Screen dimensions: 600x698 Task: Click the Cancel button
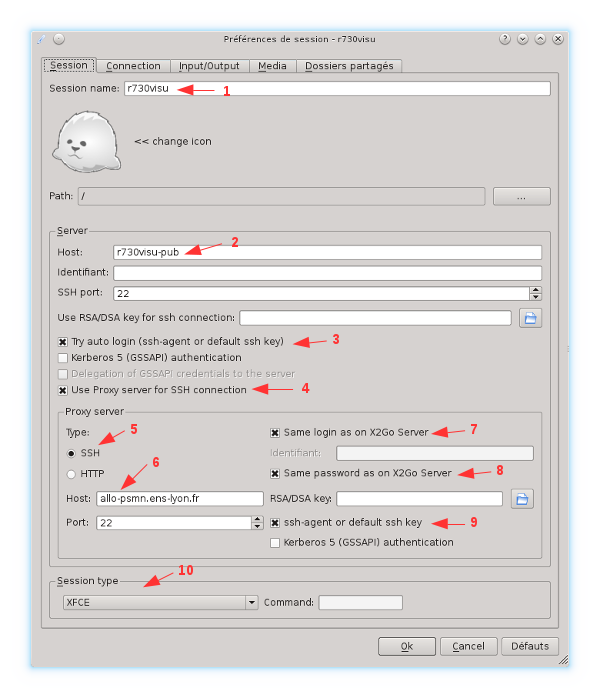(468, 646)
